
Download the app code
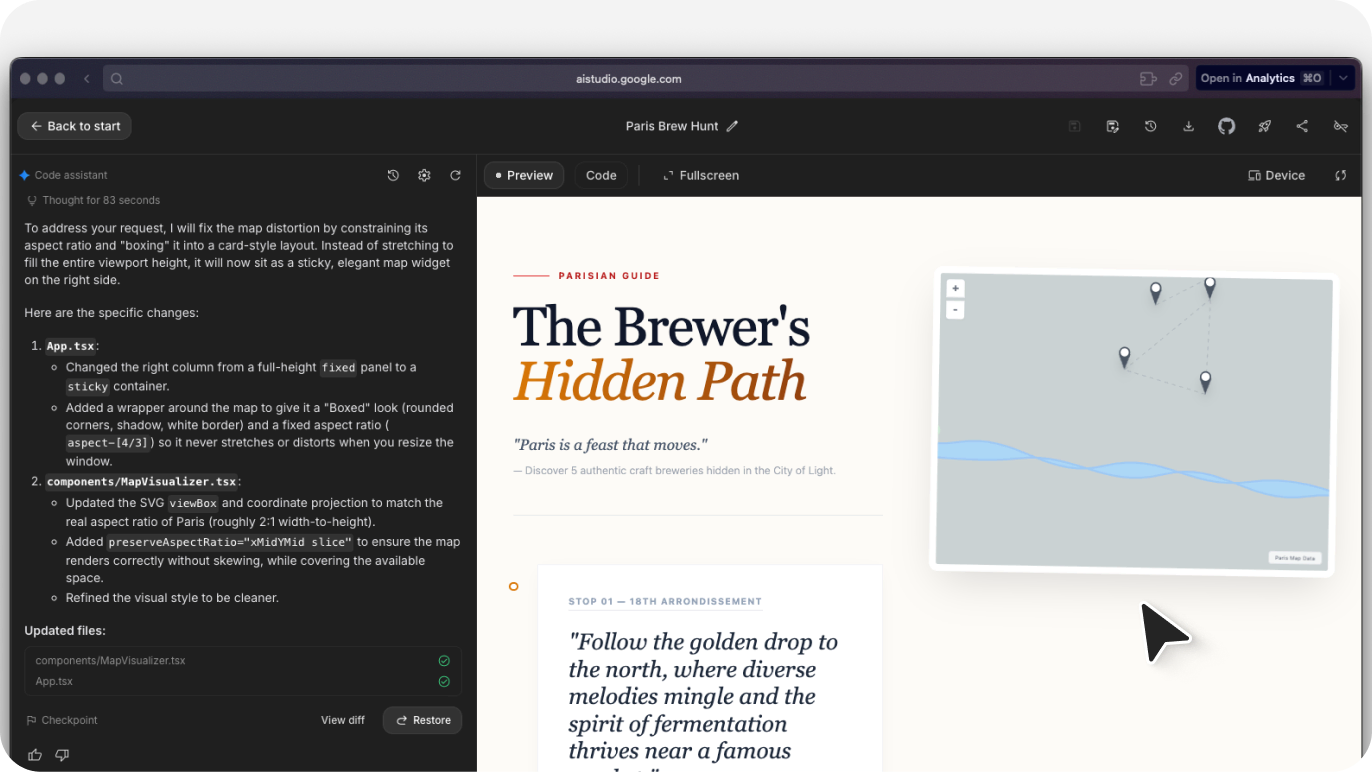point(1188,126)
